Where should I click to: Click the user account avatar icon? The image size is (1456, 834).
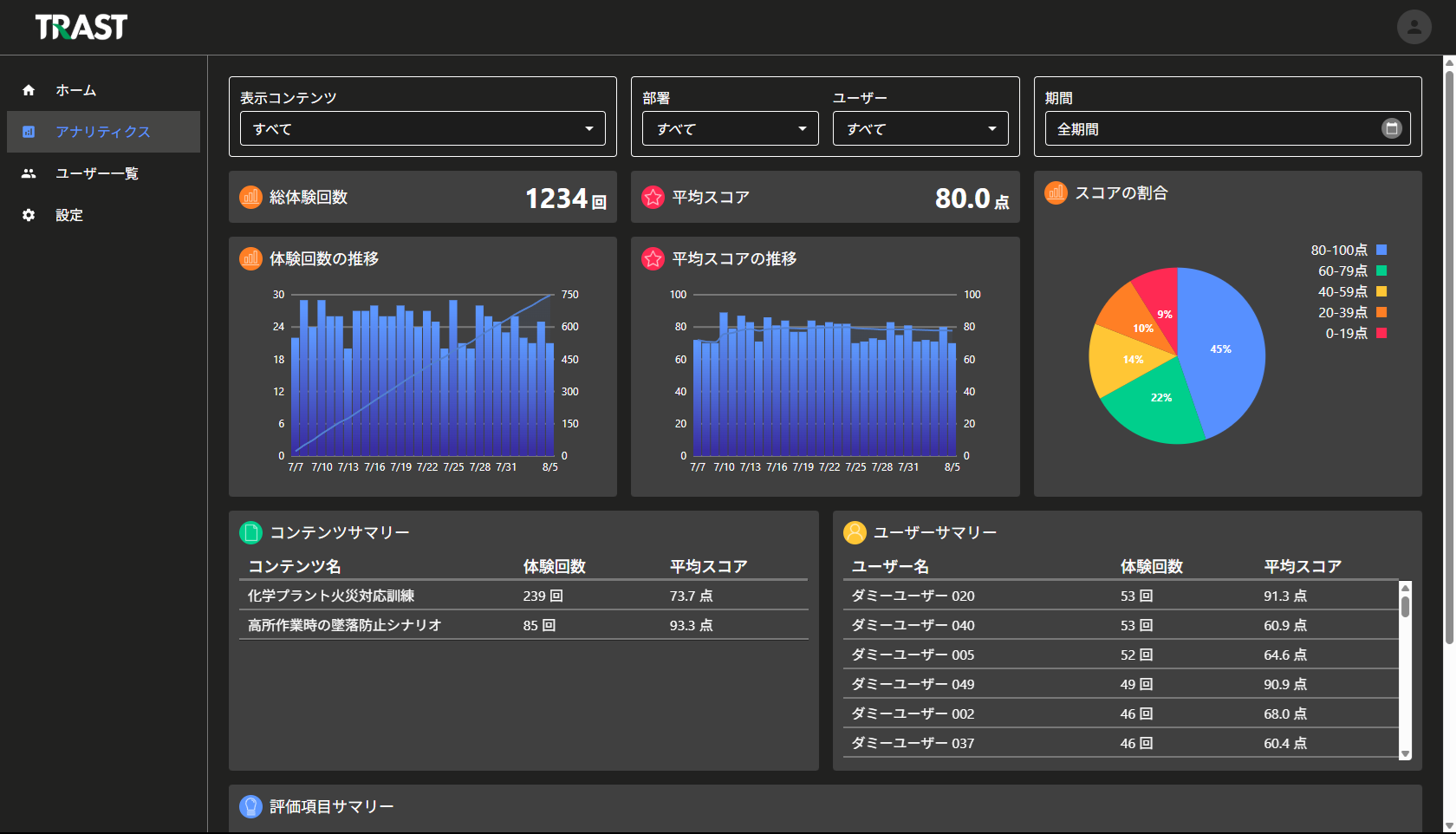point(1414,27)
